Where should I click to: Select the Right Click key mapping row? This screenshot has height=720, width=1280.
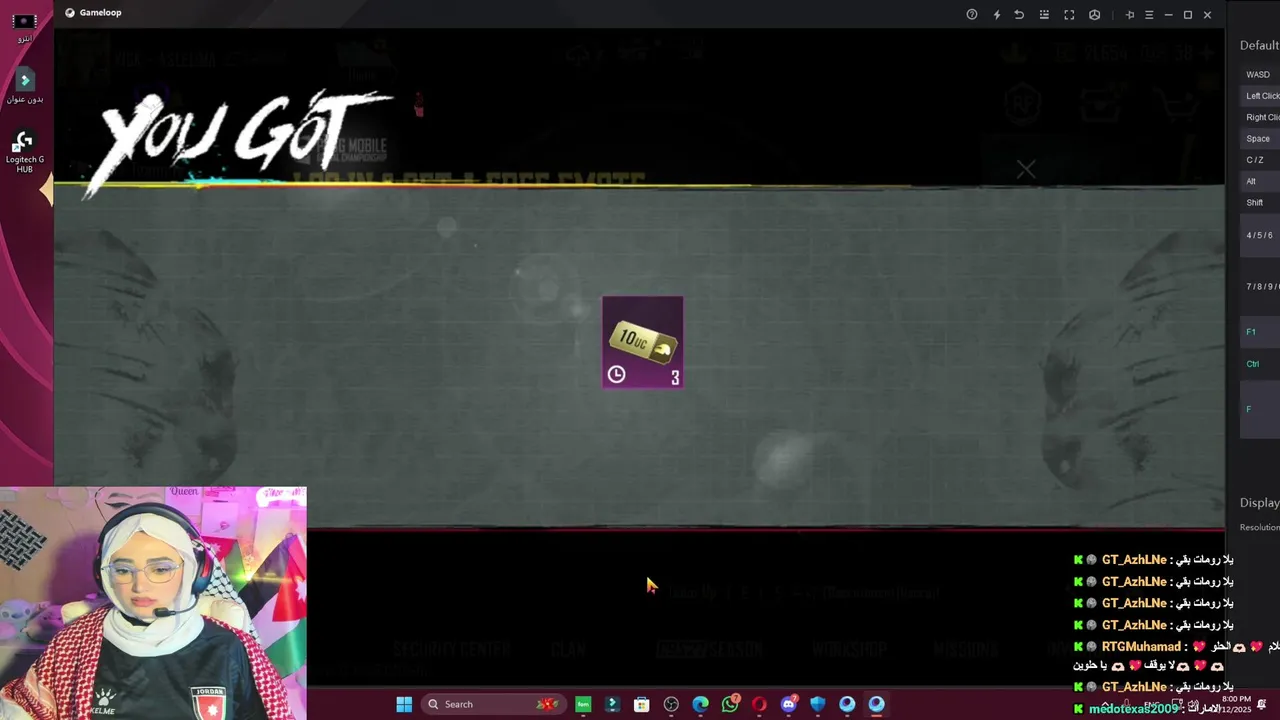(1260, 117)
